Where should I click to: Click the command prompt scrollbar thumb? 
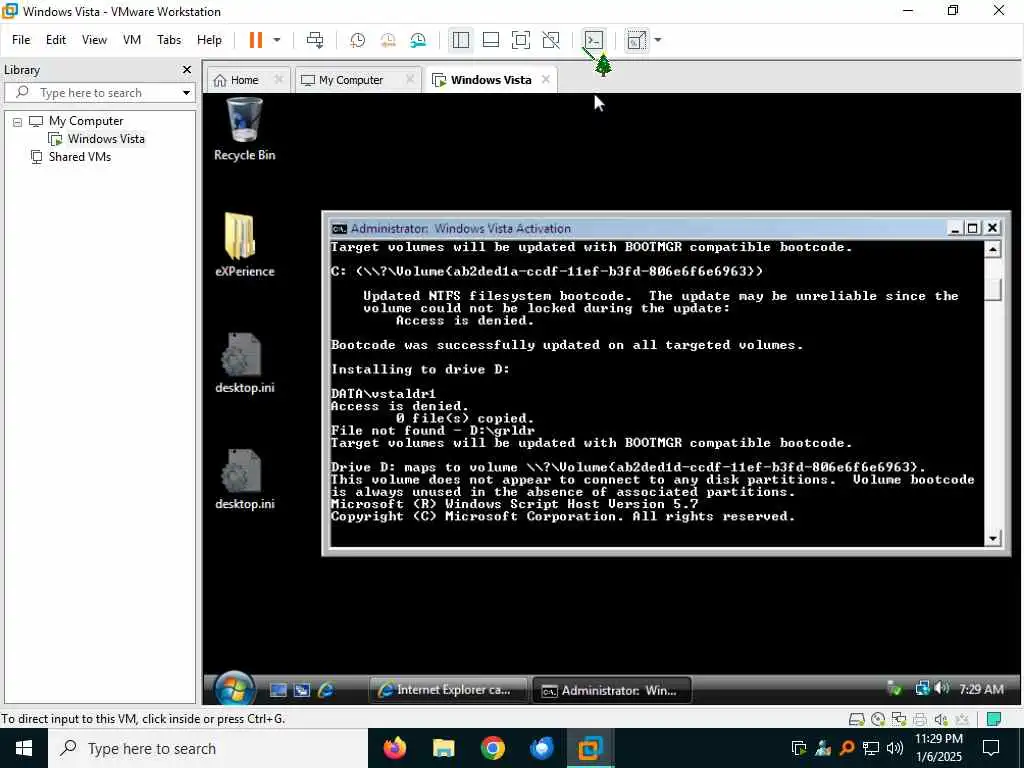tap(993, 289)
